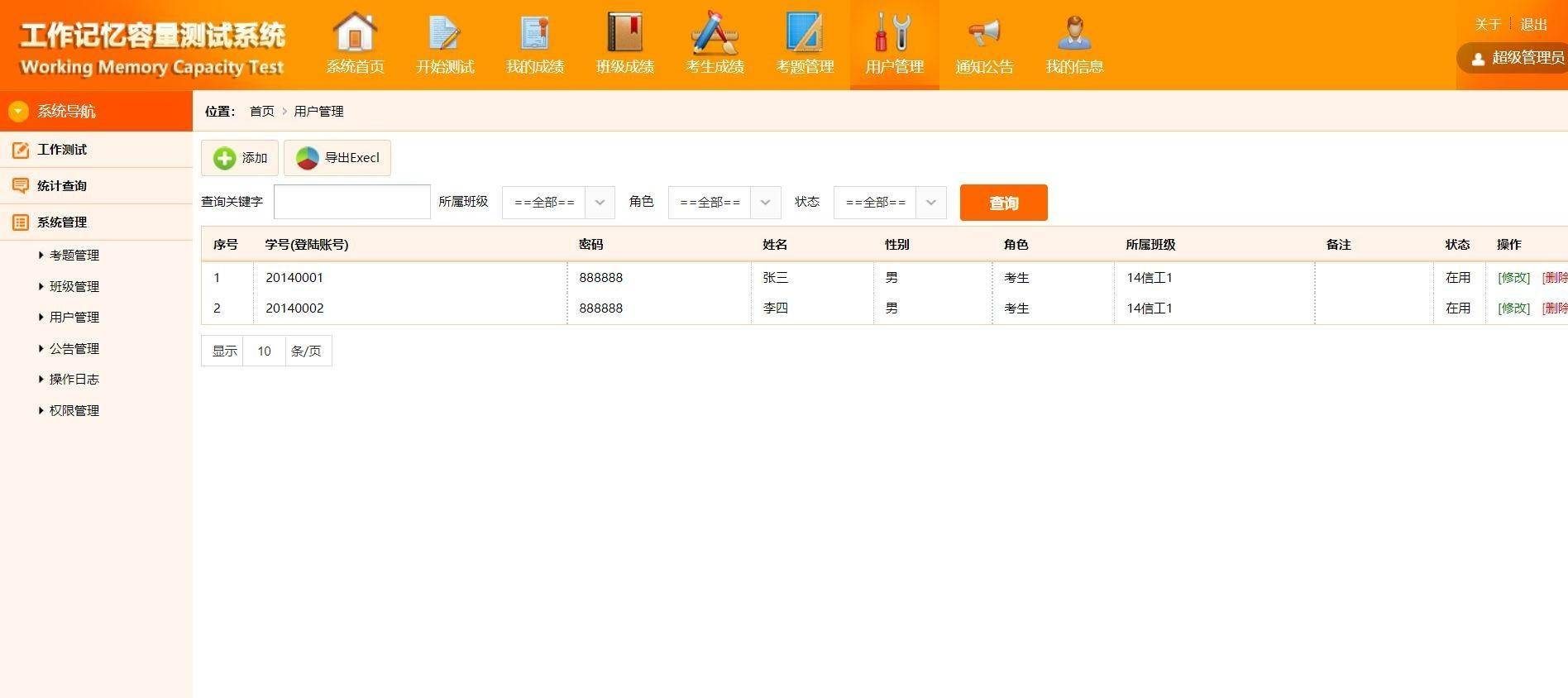Click the 统计查询 sidebar menu label

click(62, 186)
